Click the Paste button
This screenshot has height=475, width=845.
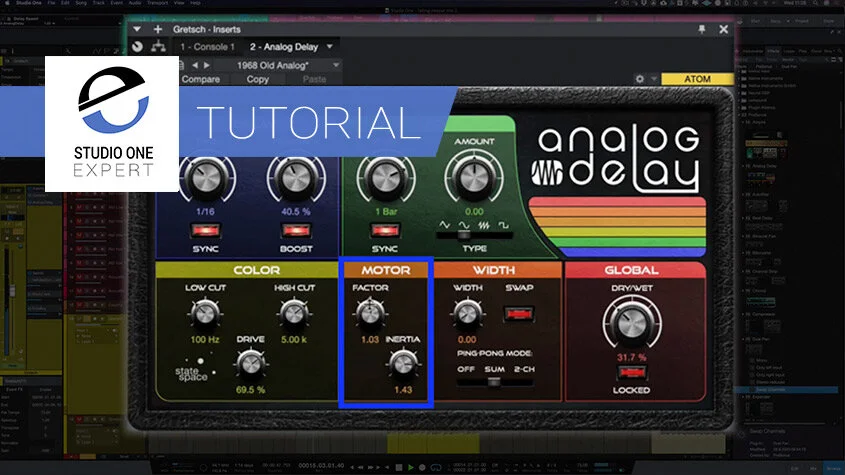(314, 79)
